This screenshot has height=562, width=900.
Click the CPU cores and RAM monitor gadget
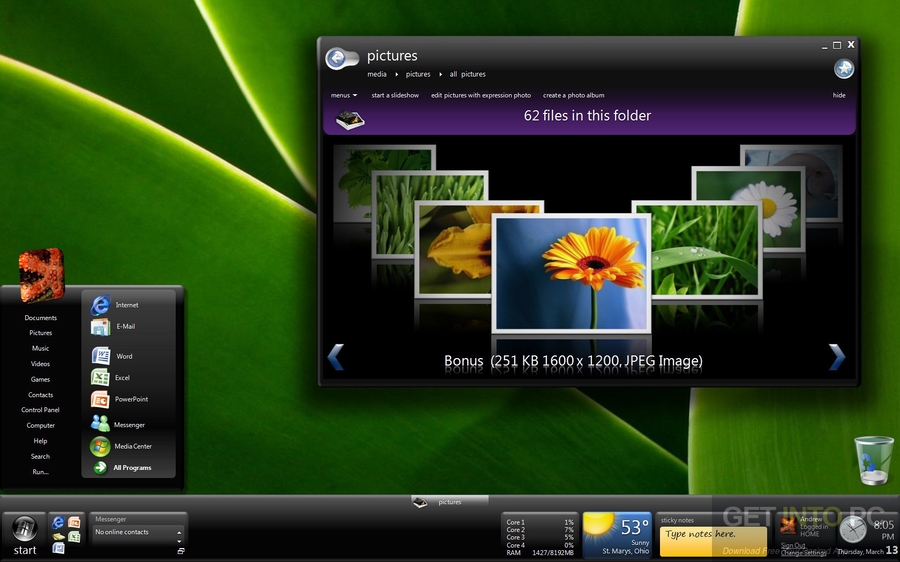point(540,537)
